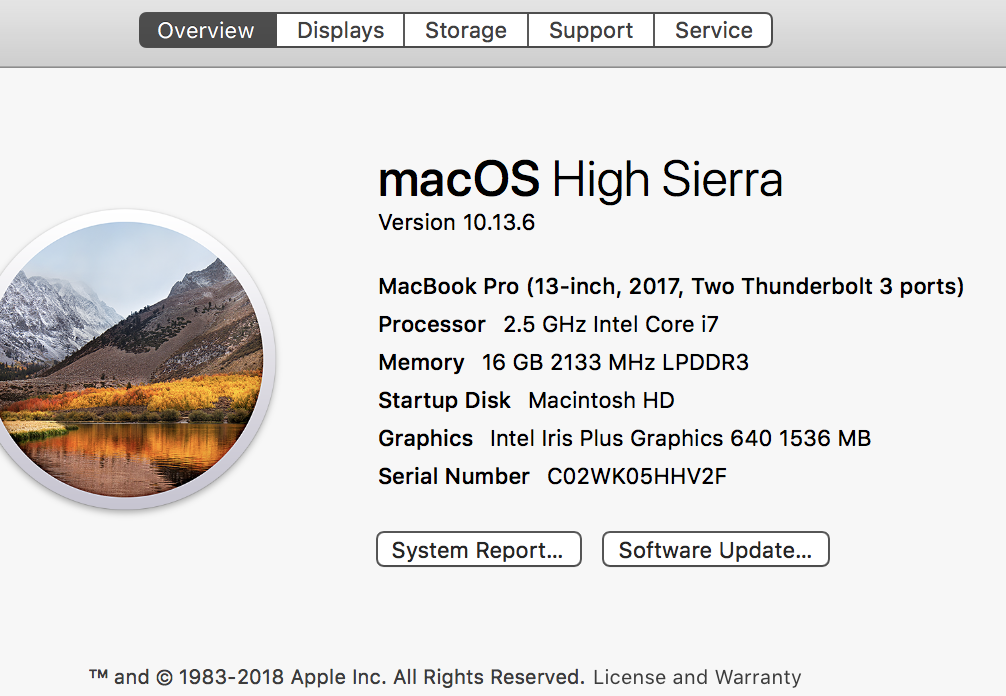Click the macOS High Sierra mountain logo
The image size is (1006, 696).
(130, 360)
